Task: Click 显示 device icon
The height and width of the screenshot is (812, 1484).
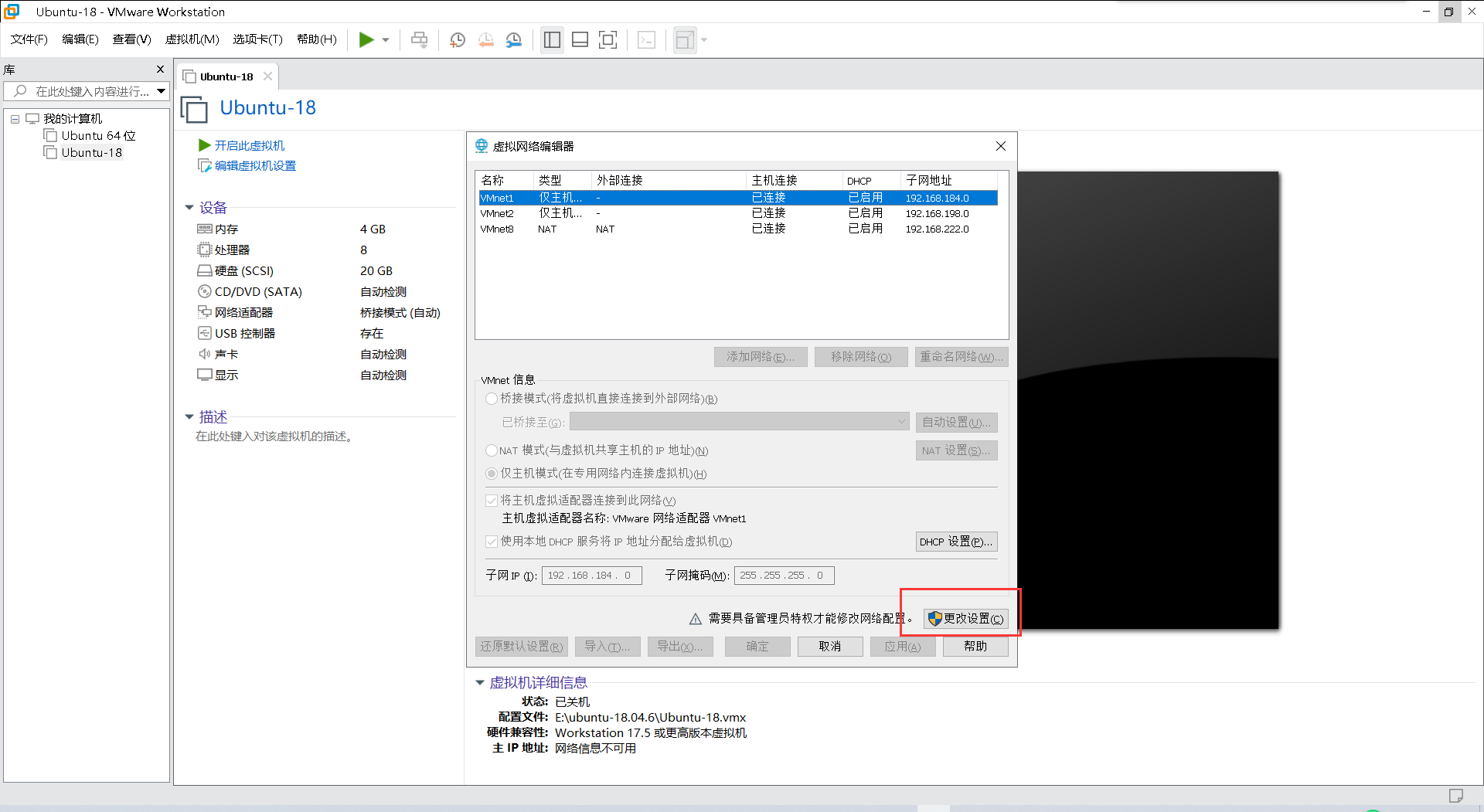Action: tap(204, 375)
